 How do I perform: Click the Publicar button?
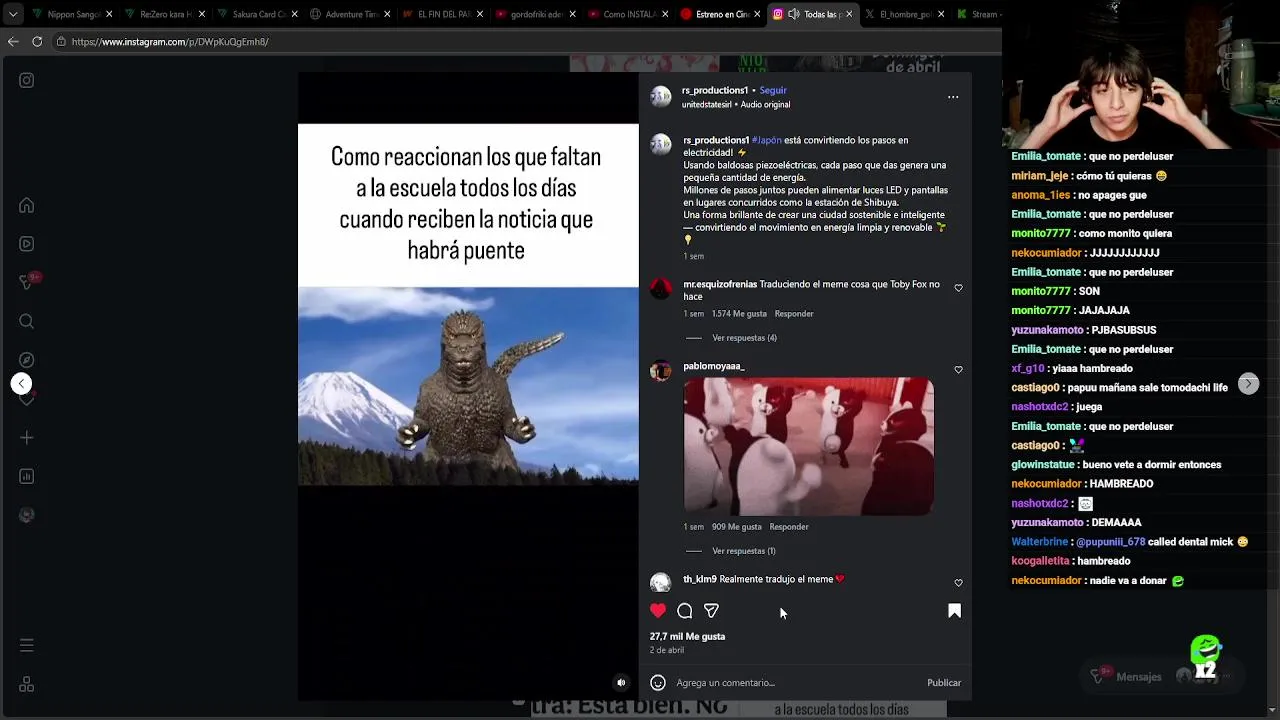tap(944, 683)
